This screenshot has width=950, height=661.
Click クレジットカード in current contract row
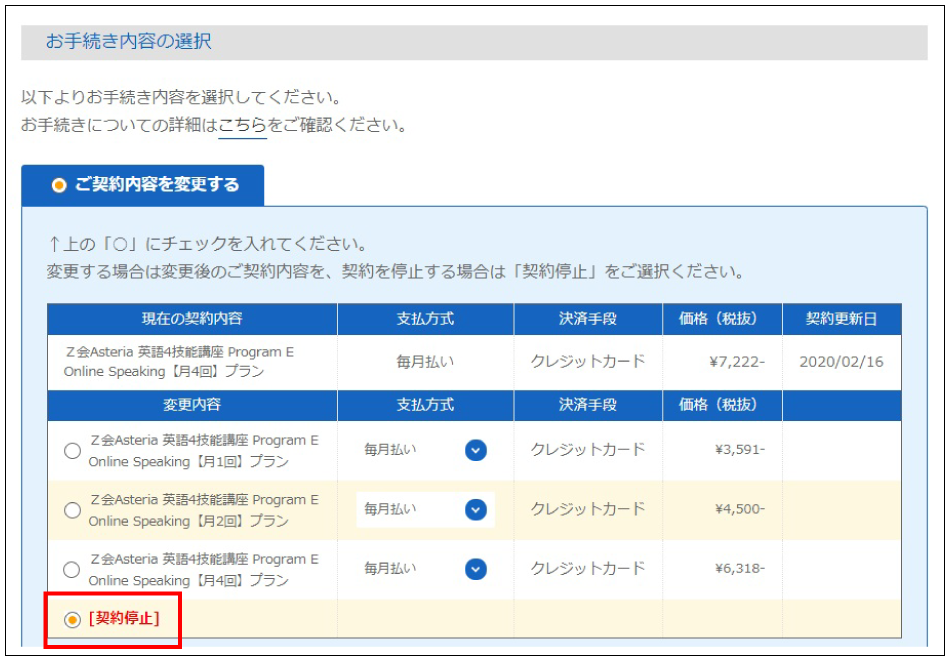point(588,362)
